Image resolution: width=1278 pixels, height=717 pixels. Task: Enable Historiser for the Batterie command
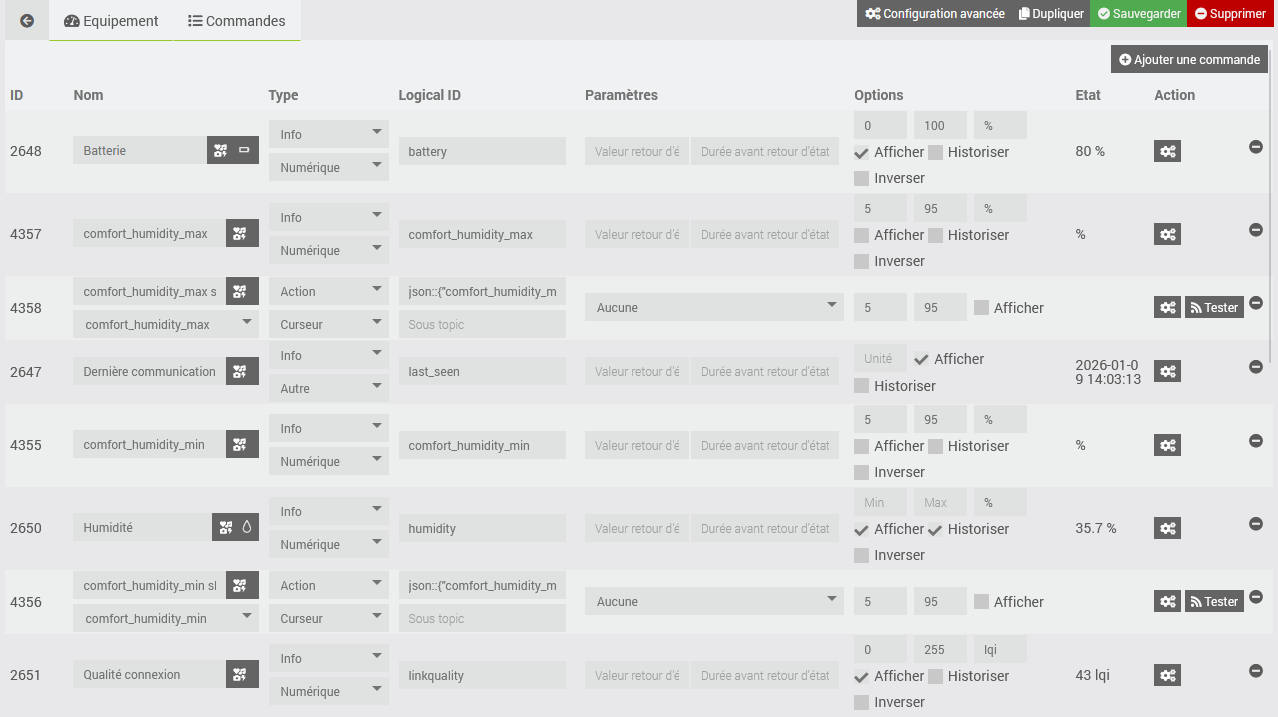click(x=935, y=153)
